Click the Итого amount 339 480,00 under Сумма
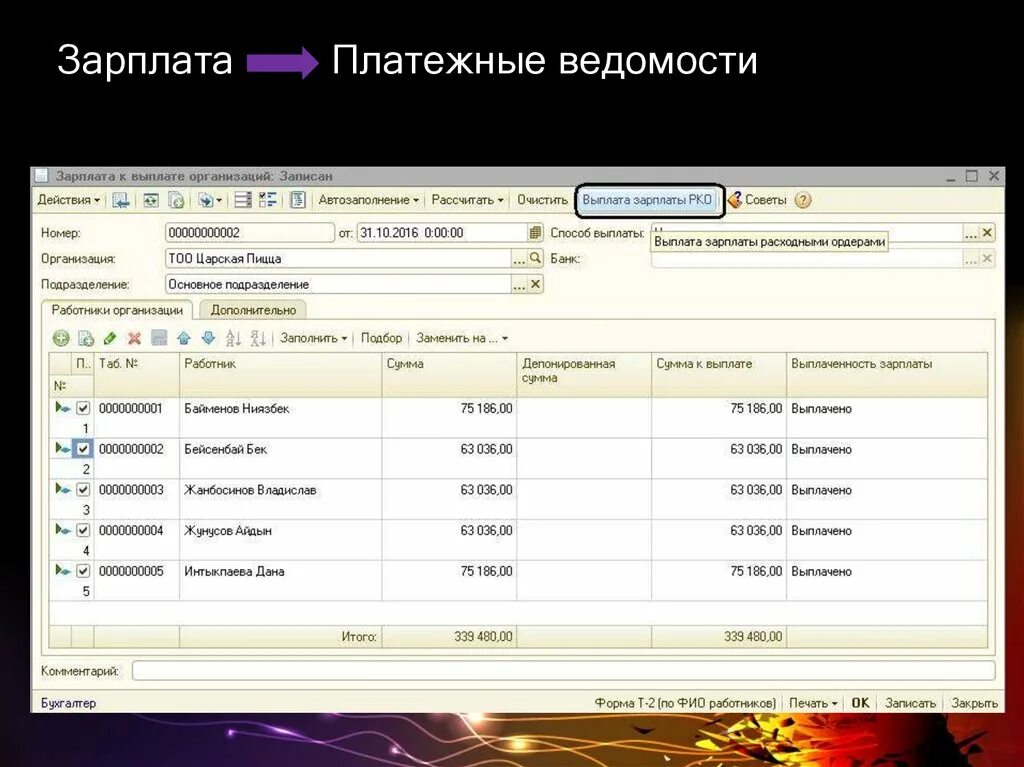1024x767 pixels. tap(483, 636)
